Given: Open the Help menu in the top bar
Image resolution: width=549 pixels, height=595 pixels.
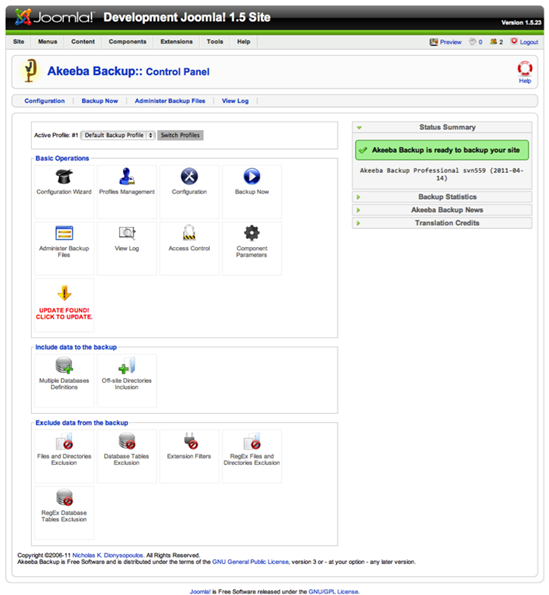Looking at the screenshot, I should pyautogui.click(x=244, y=42).
